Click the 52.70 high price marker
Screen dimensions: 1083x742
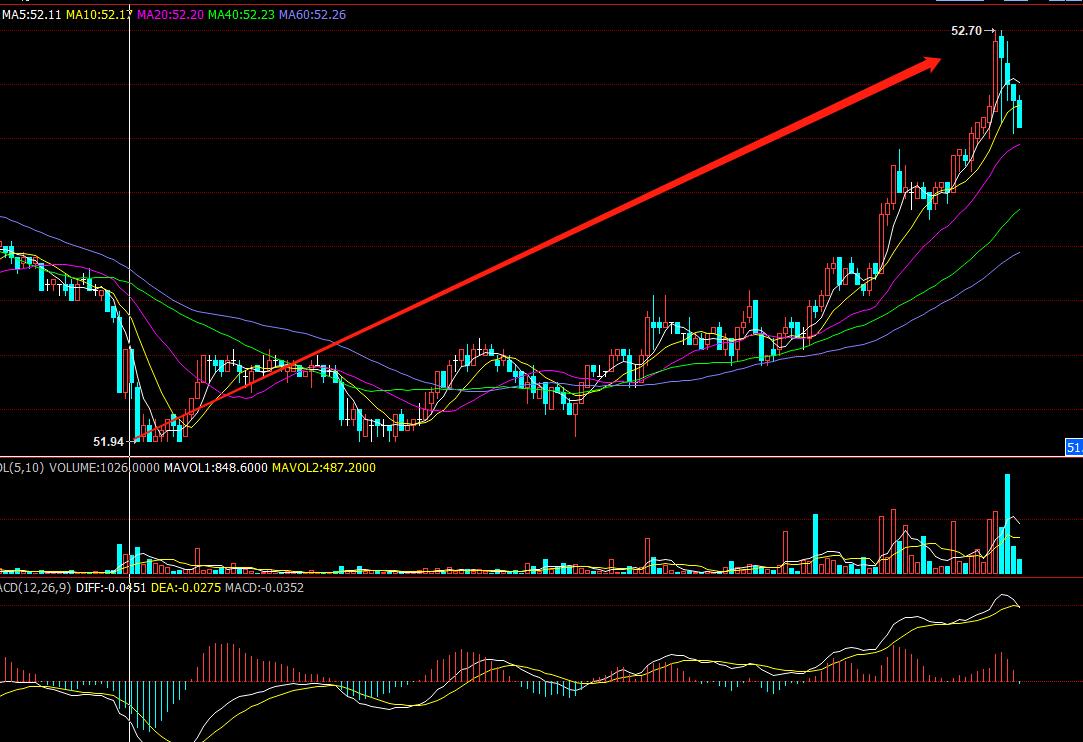click(x=966, y=31)
